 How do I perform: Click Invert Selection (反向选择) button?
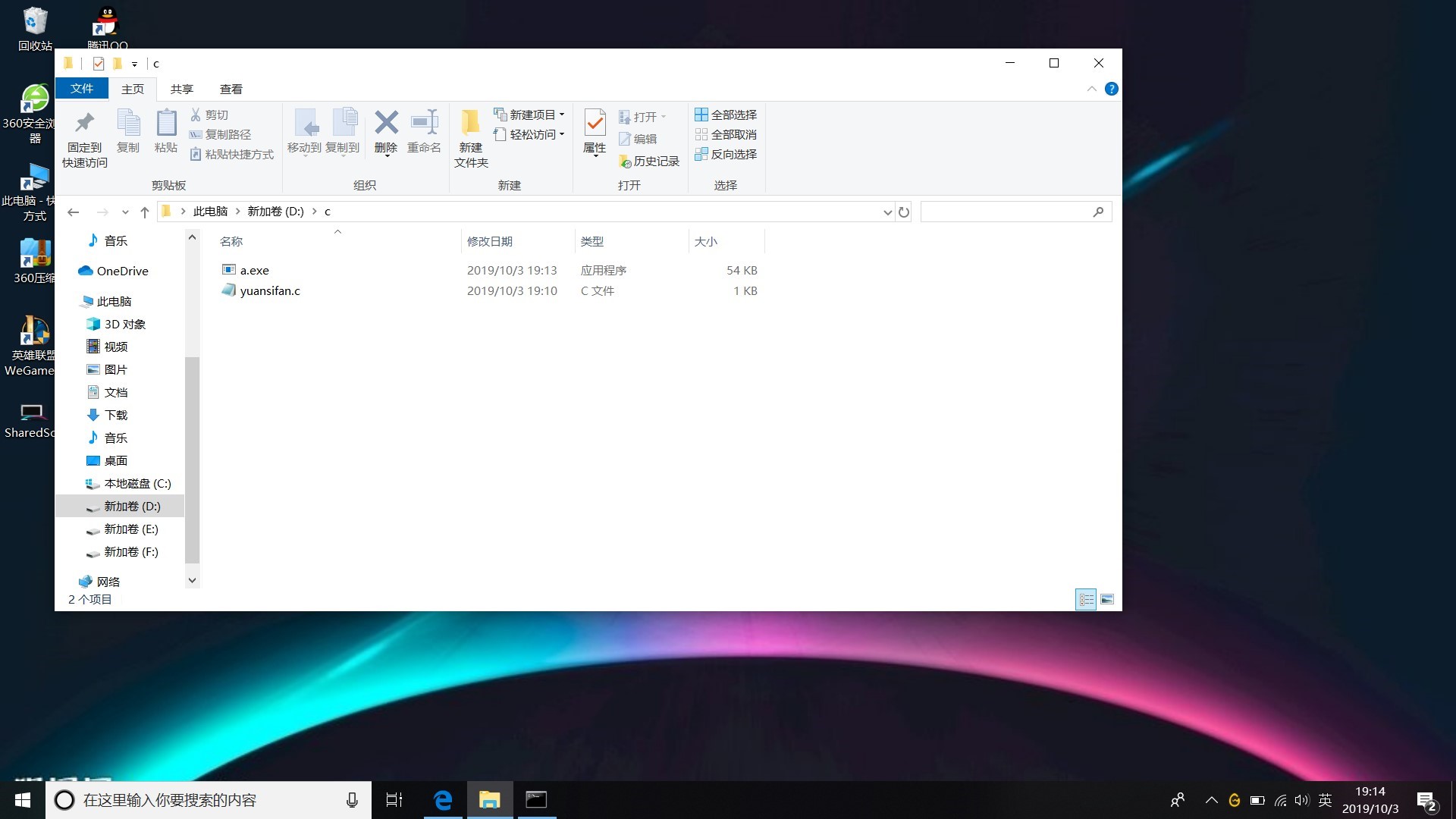(x=726, y=154)
